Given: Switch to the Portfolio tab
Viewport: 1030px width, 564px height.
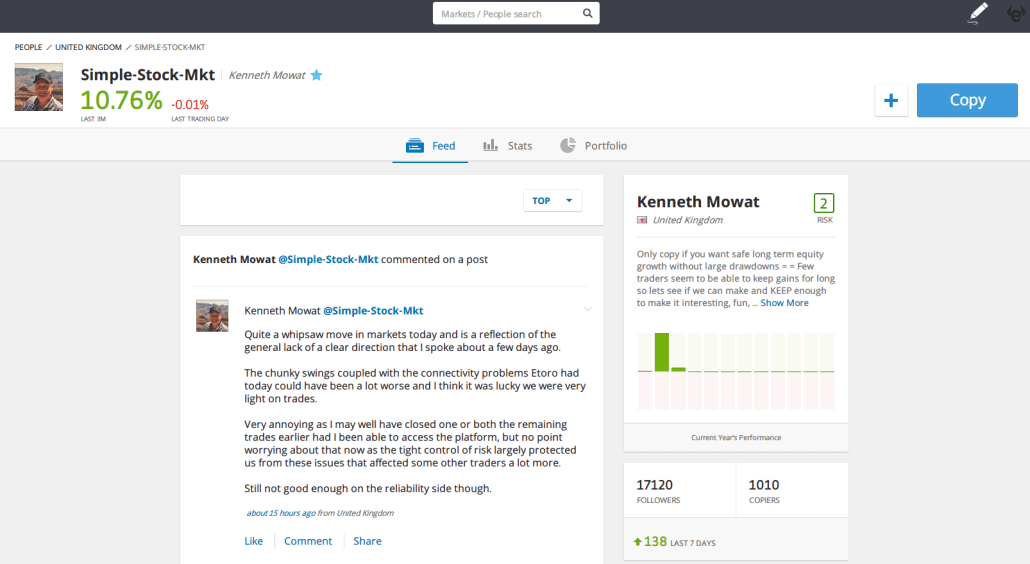Looking at the screenshot, I should tap(594, 146).
